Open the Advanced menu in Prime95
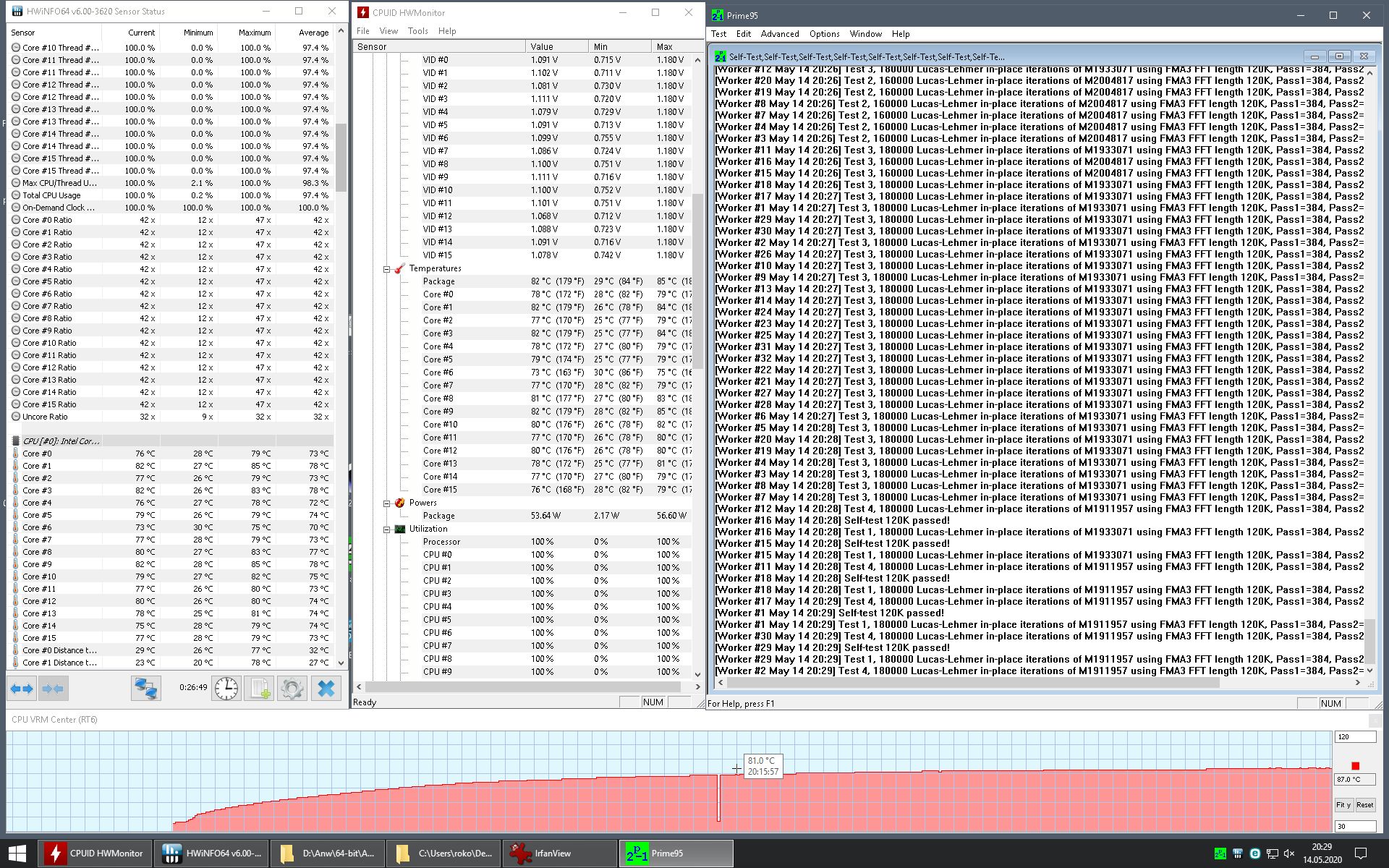Screen dimensions: 1389x868 (779, 34)
